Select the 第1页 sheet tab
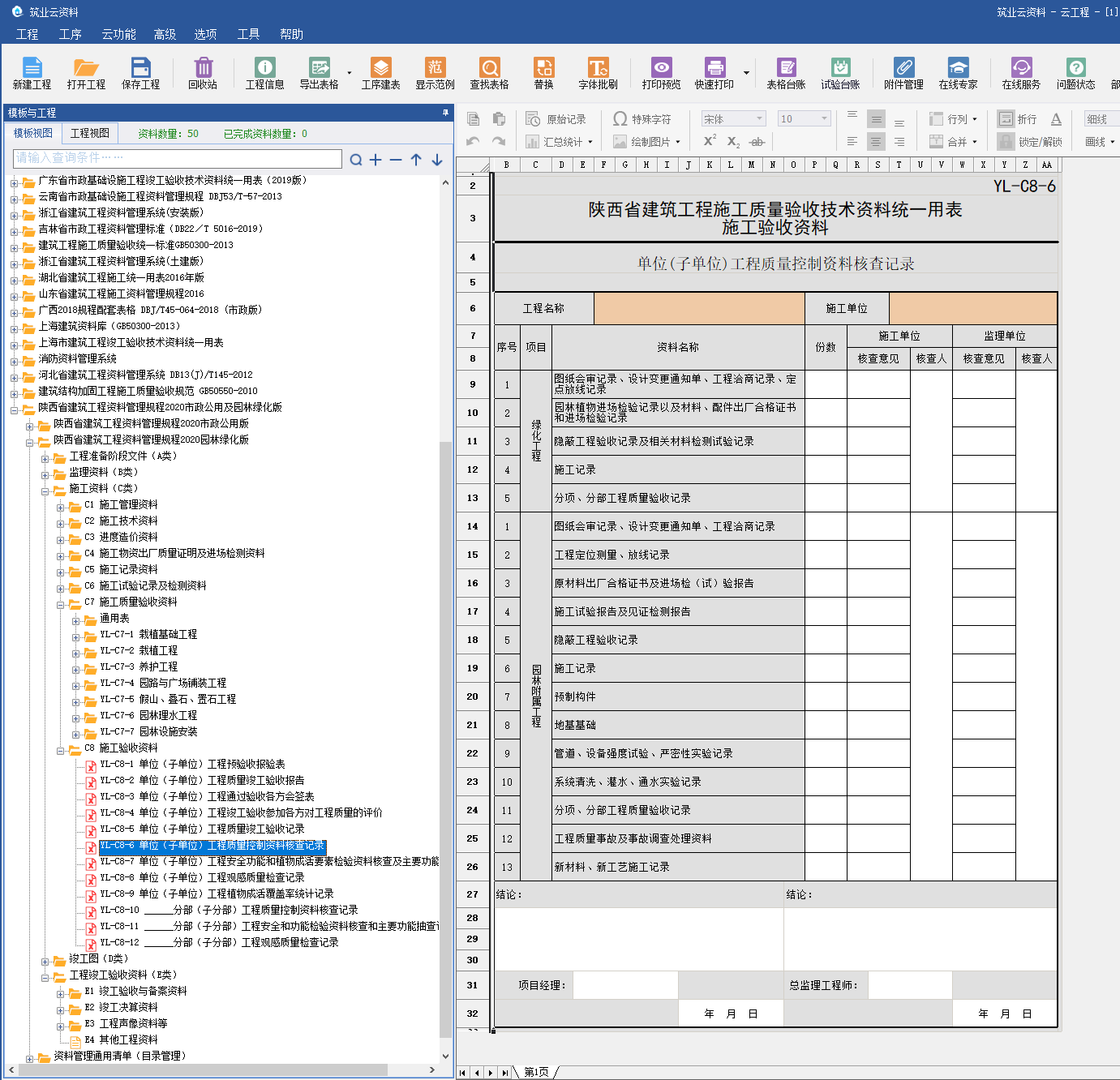Viewport: 1120px width, 1080px height. [536, 1072]
